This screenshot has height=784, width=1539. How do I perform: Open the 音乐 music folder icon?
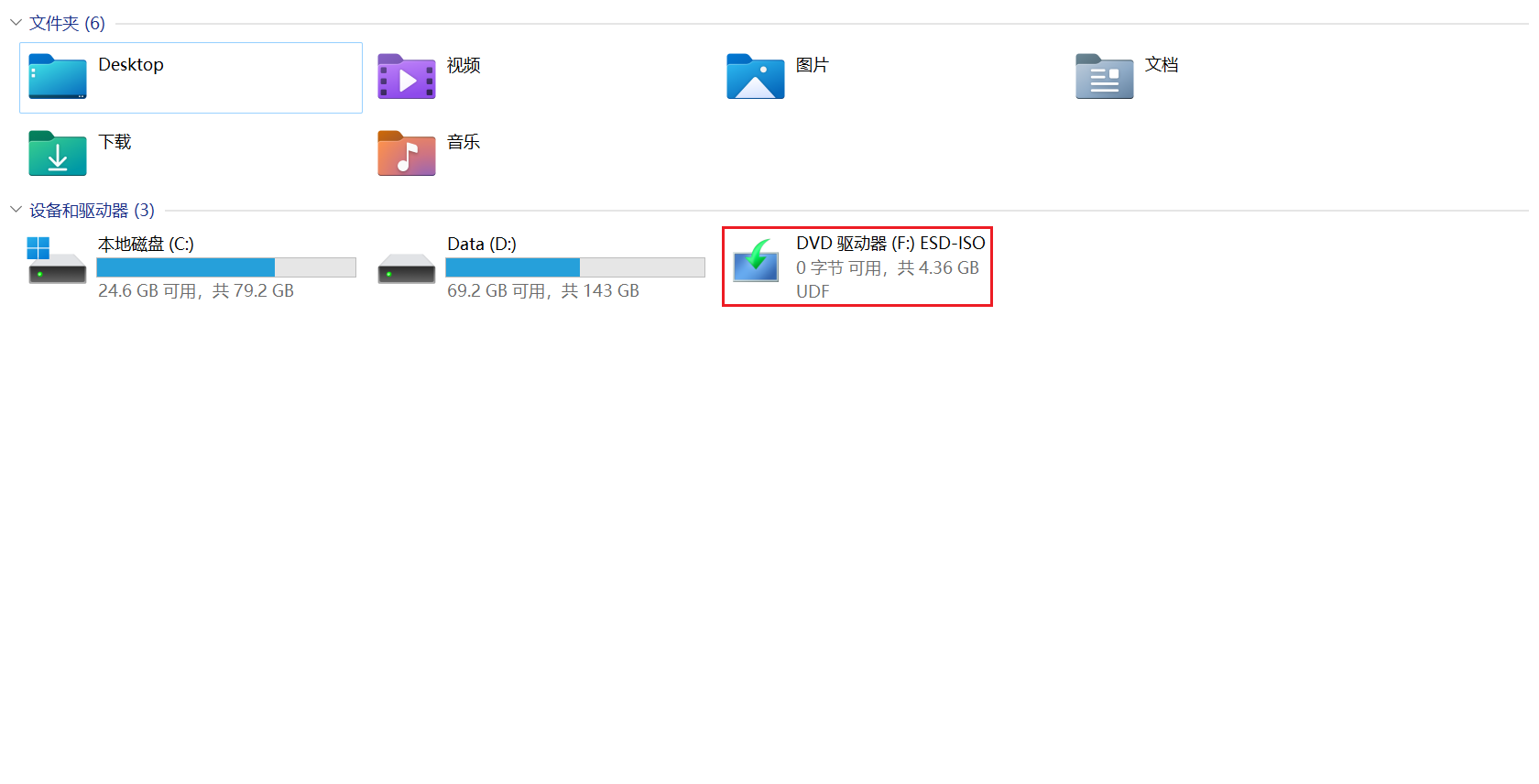407,154
